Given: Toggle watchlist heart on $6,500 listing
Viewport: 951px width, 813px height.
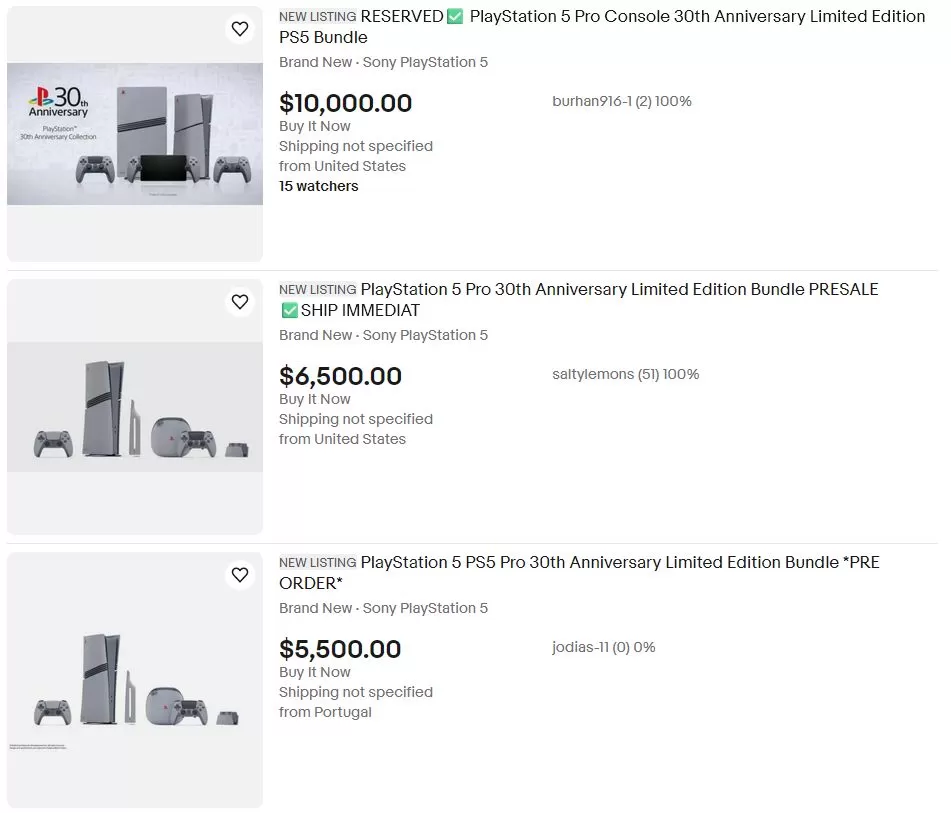Looking at the screenshot, I should coord(240,302).
